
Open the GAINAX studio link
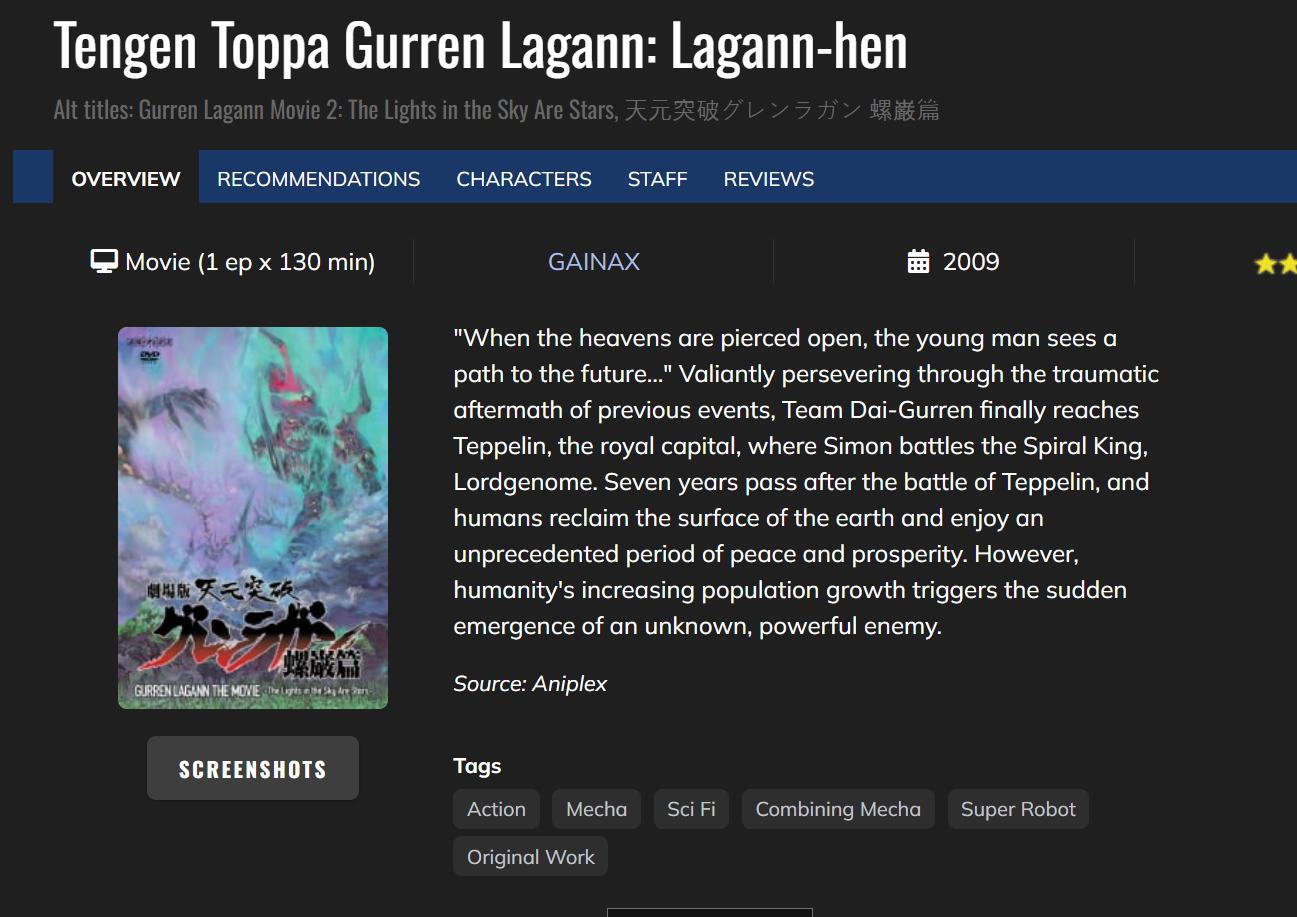pos(594,262)
